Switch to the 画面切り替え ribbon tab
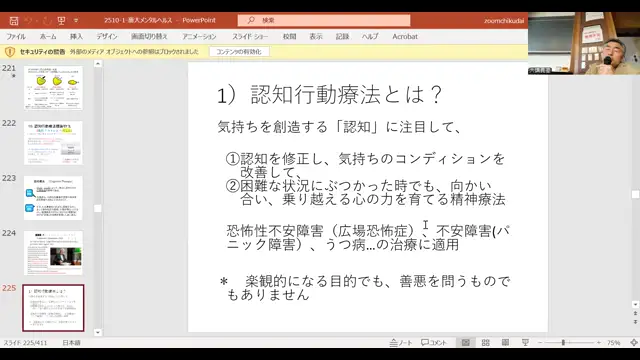640x360 pixels. [149, 36]
